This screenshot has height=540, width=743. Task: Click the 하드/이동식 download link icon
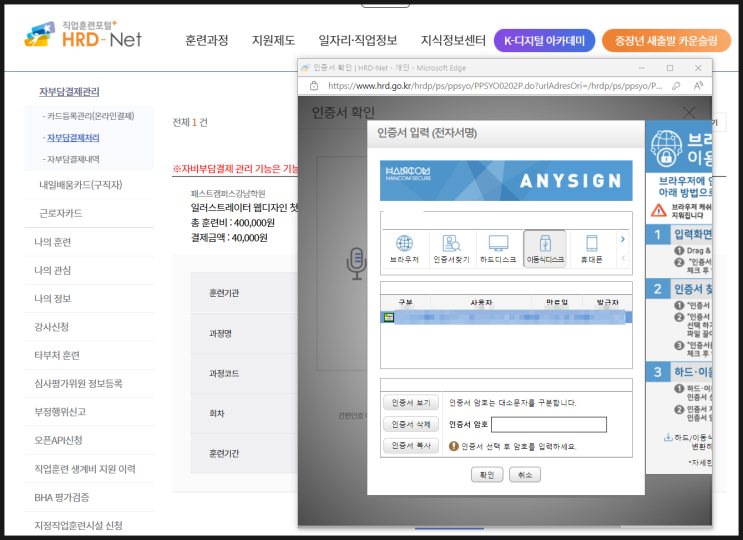pos(668,437)
